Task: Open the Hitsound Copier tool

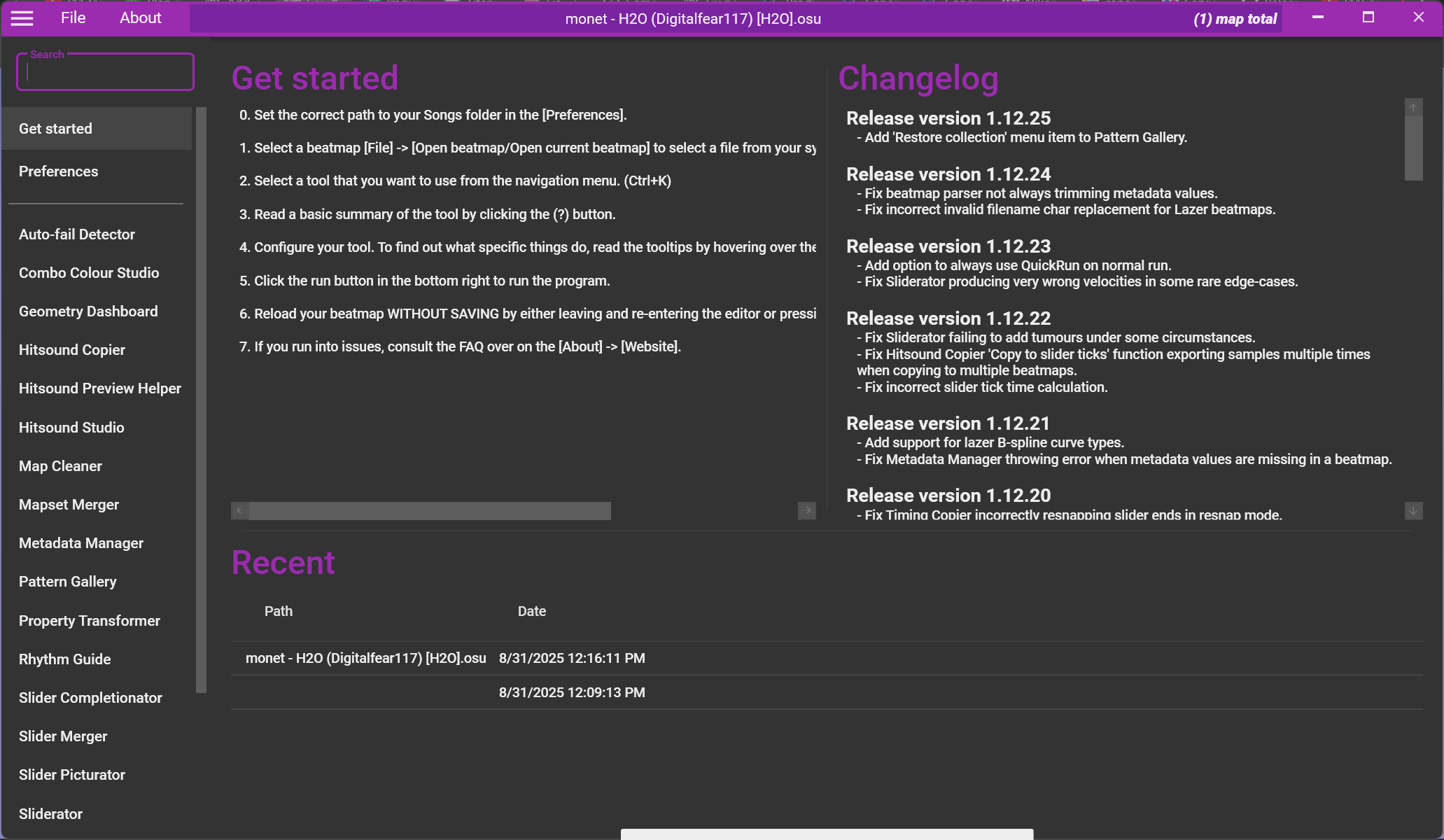Action: (x=71, y=350)
